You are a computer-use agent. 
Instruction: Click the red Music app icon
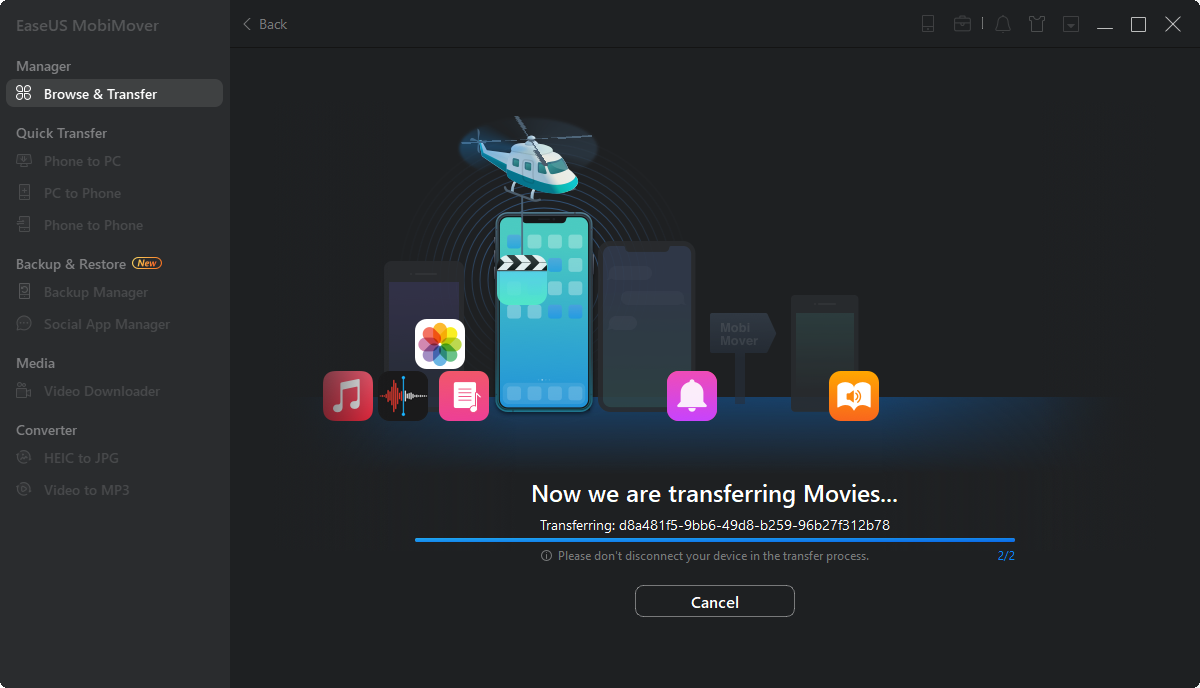tap(348, 396)
